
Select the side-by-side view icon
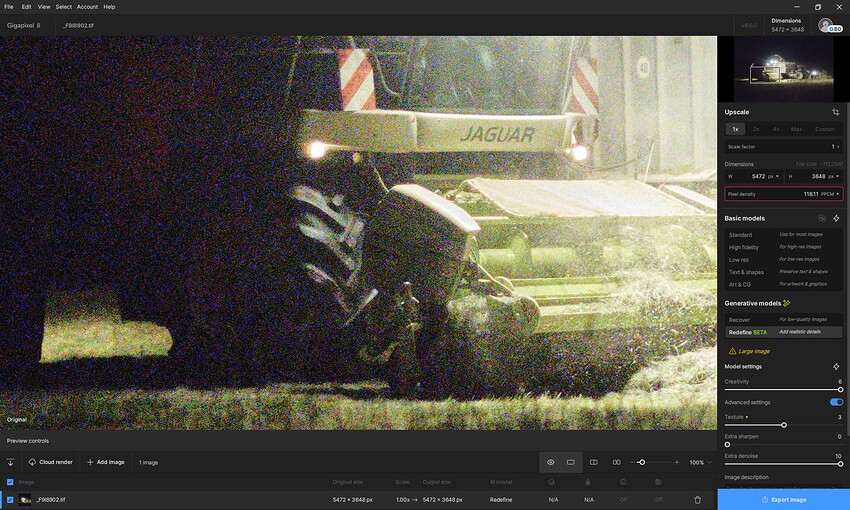pos(616,462)
